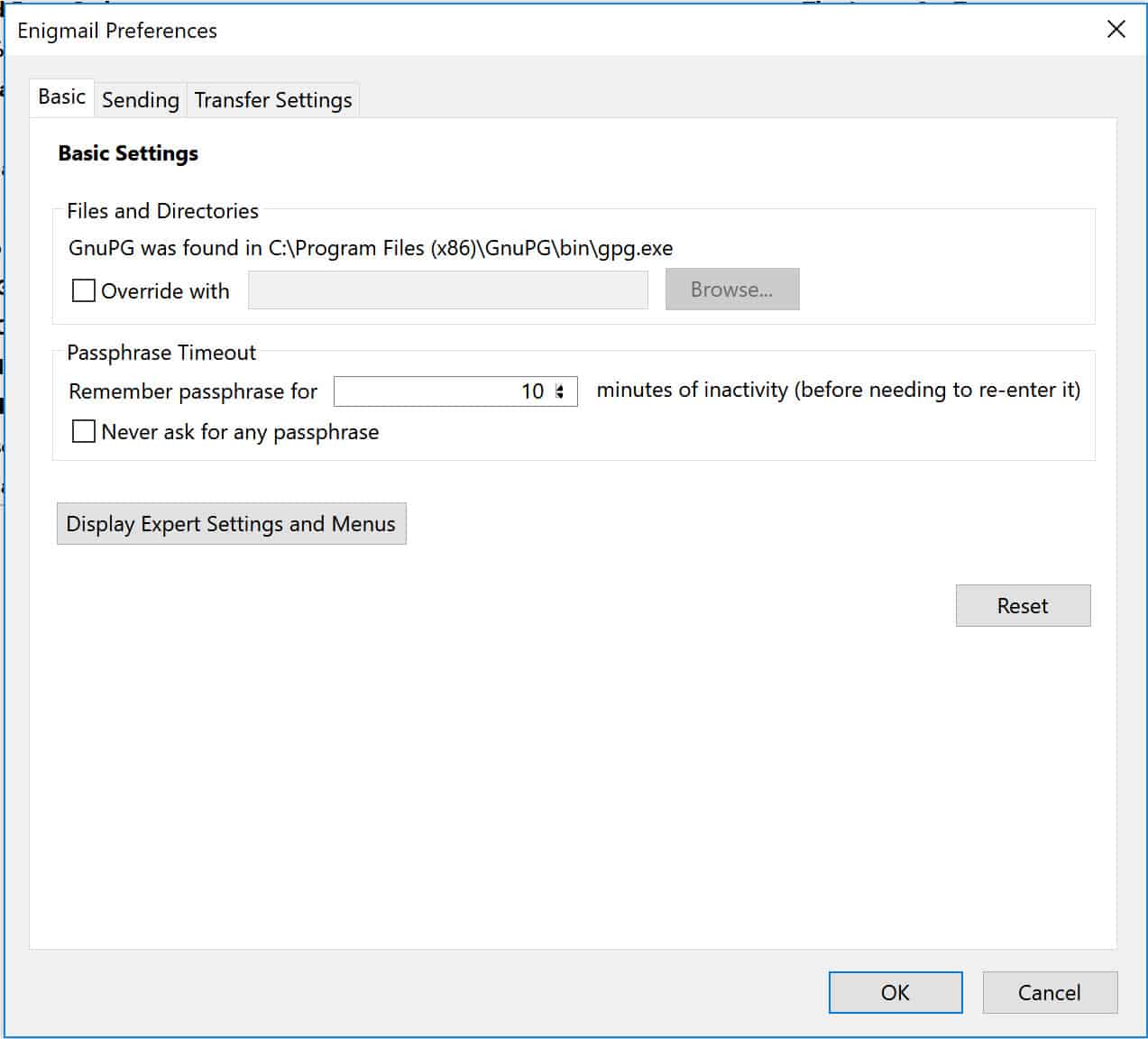Click the Basic Settings heading
This screenshot has height=1039, width=1148.
(x=128, y=153)
